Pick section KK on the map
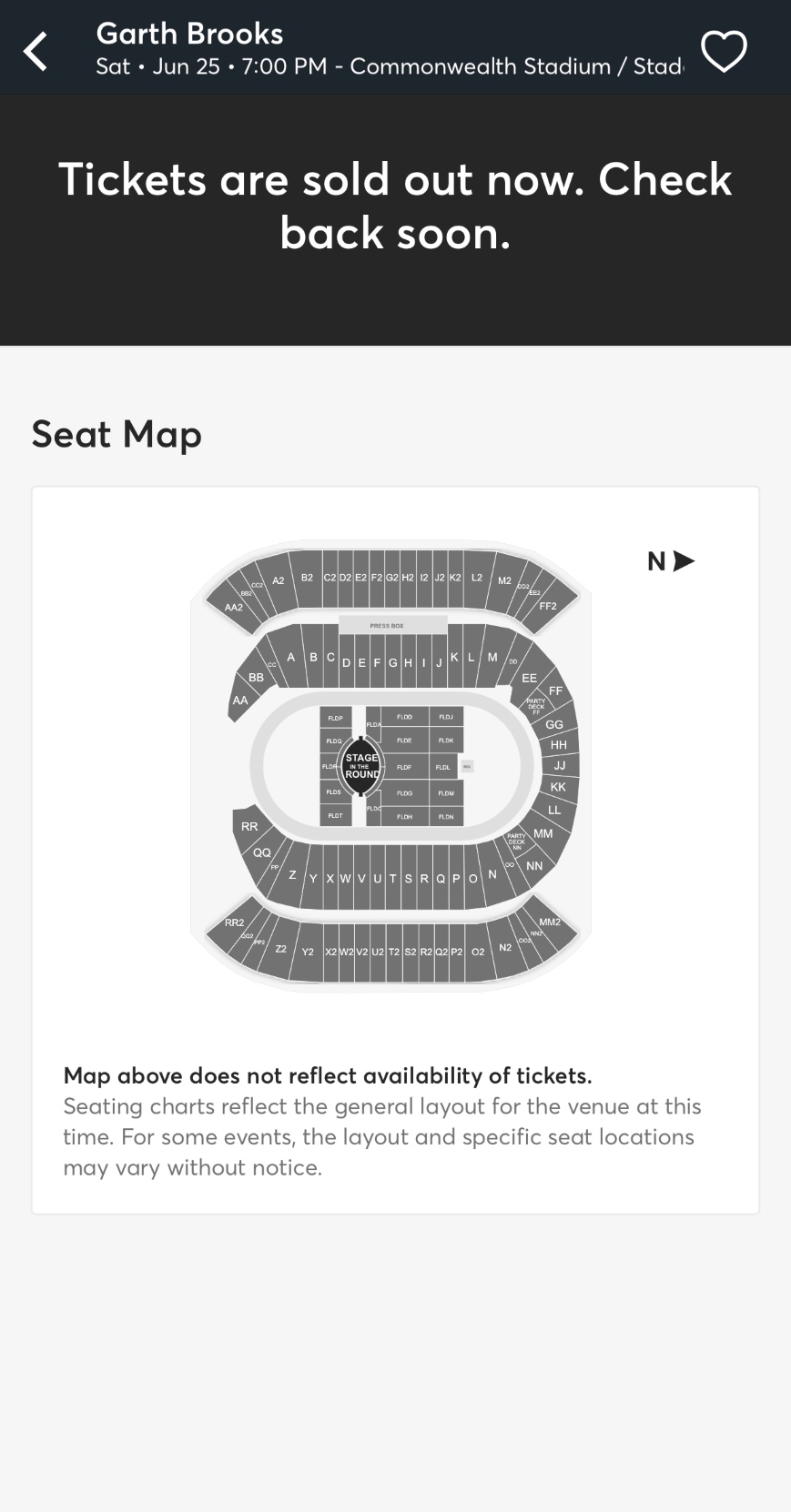 [x=558, y=787]
